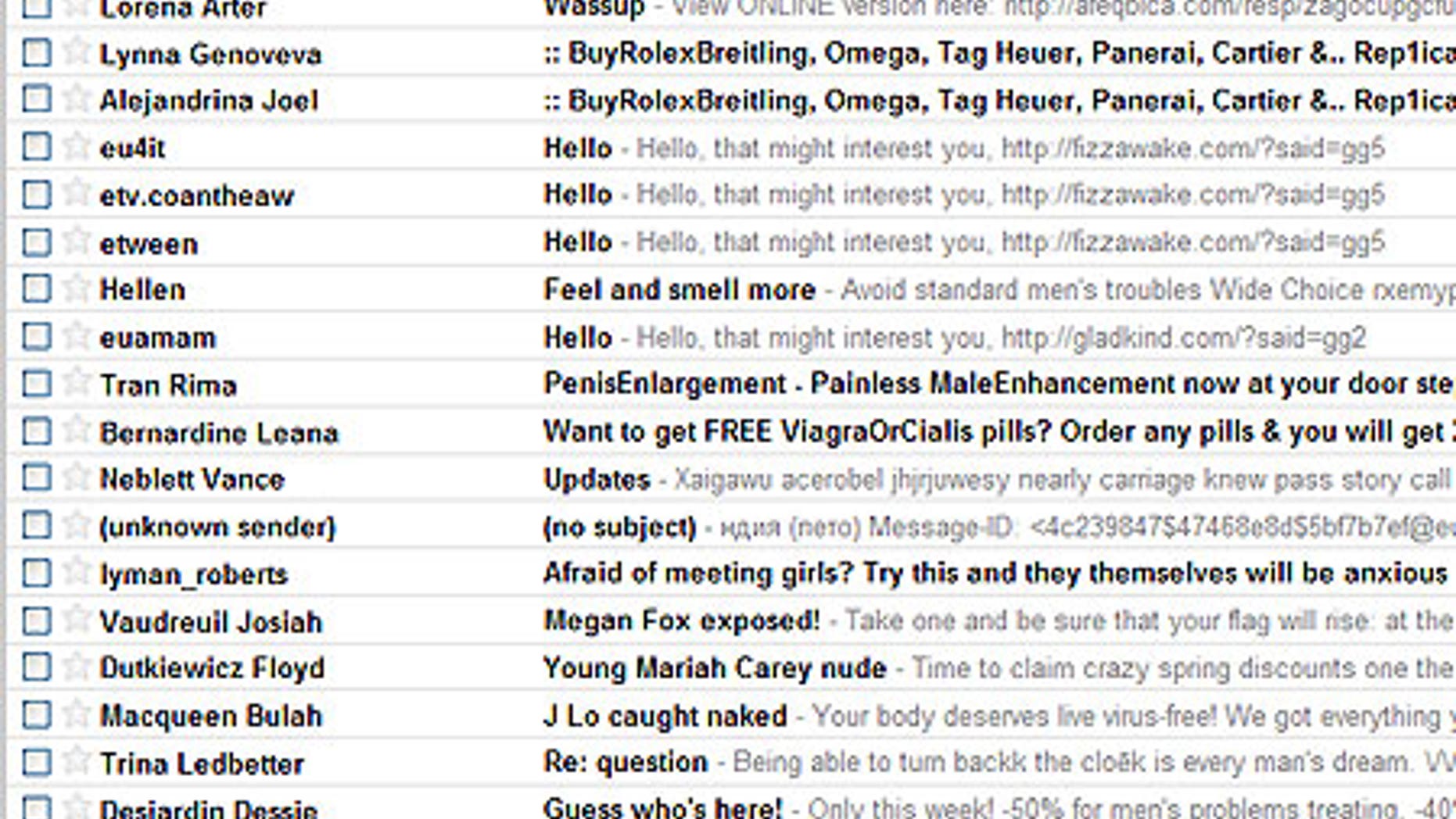Viewport: 1456px width, 819px height.
Task: Select checkbox for Alejandrina Joel email
Action: pyautogui.click(x=37, y=100)
